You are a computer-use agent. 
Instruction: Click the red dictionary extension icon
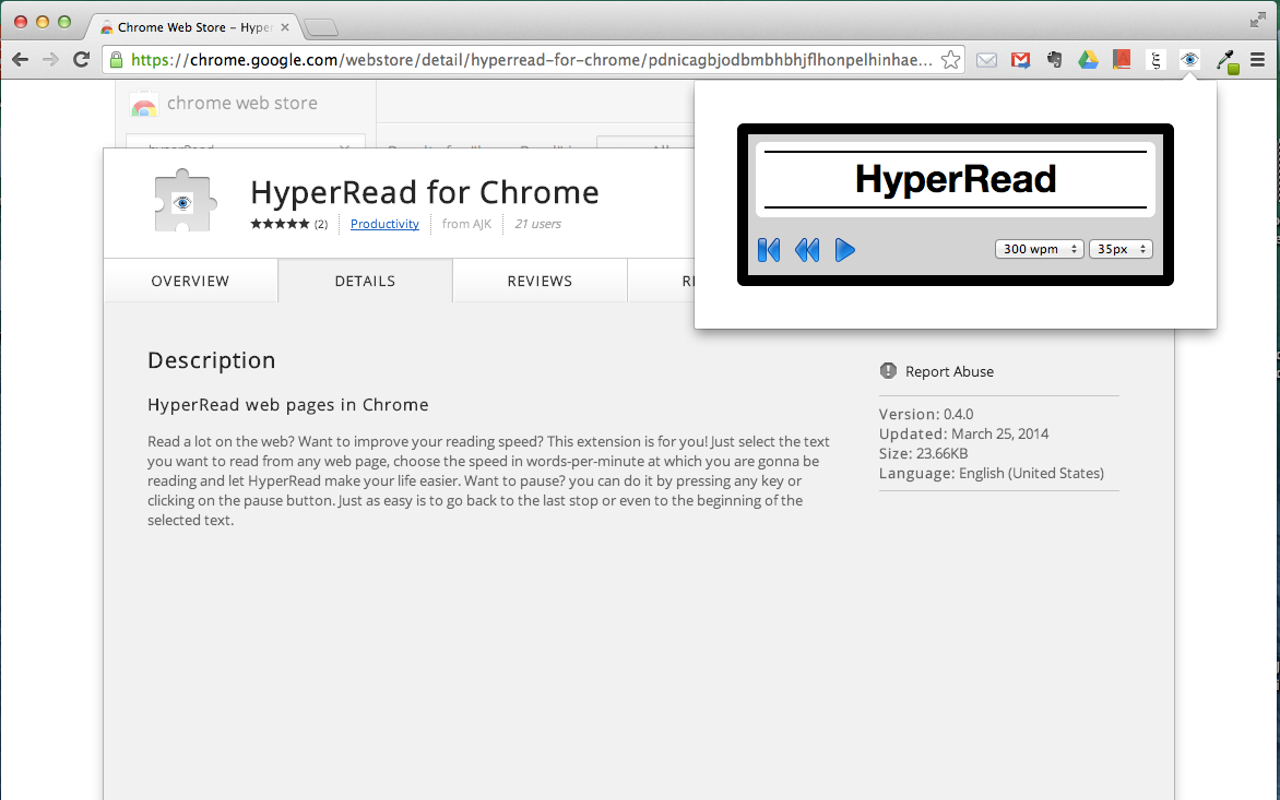(1122, 60)
